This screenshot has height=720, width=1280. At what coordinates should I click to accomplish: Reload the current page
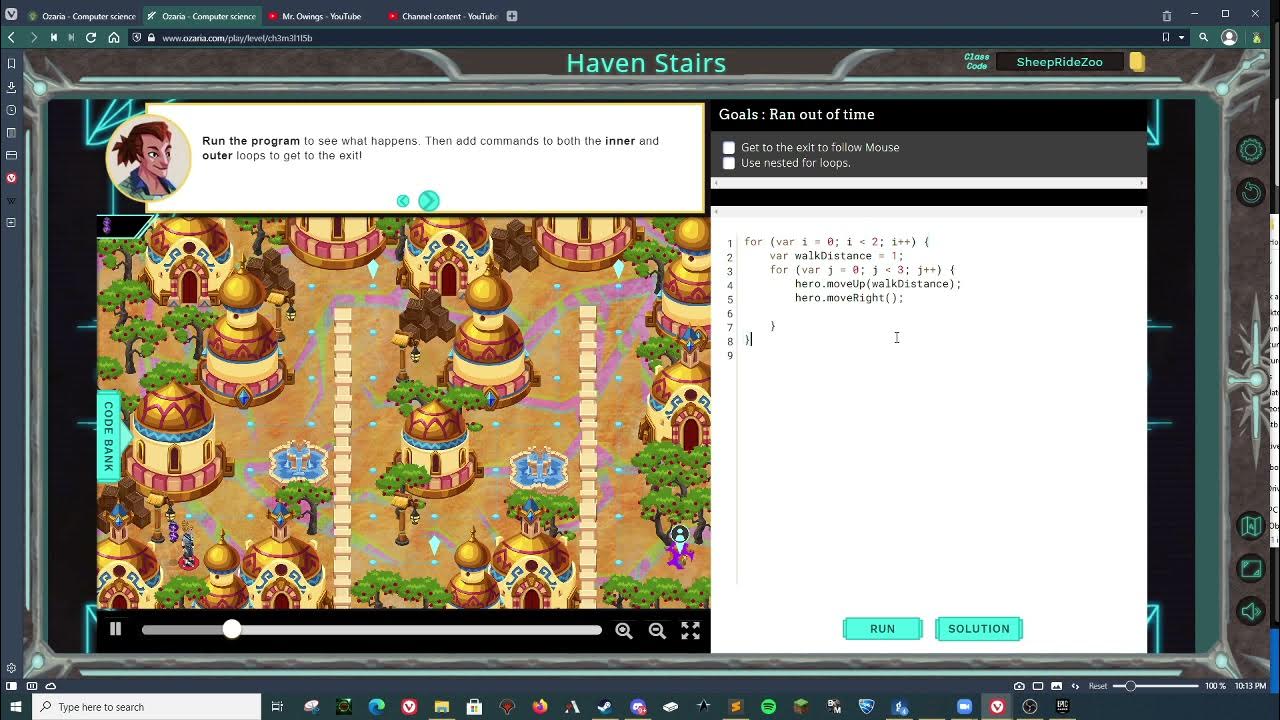[x=91, y=37]
